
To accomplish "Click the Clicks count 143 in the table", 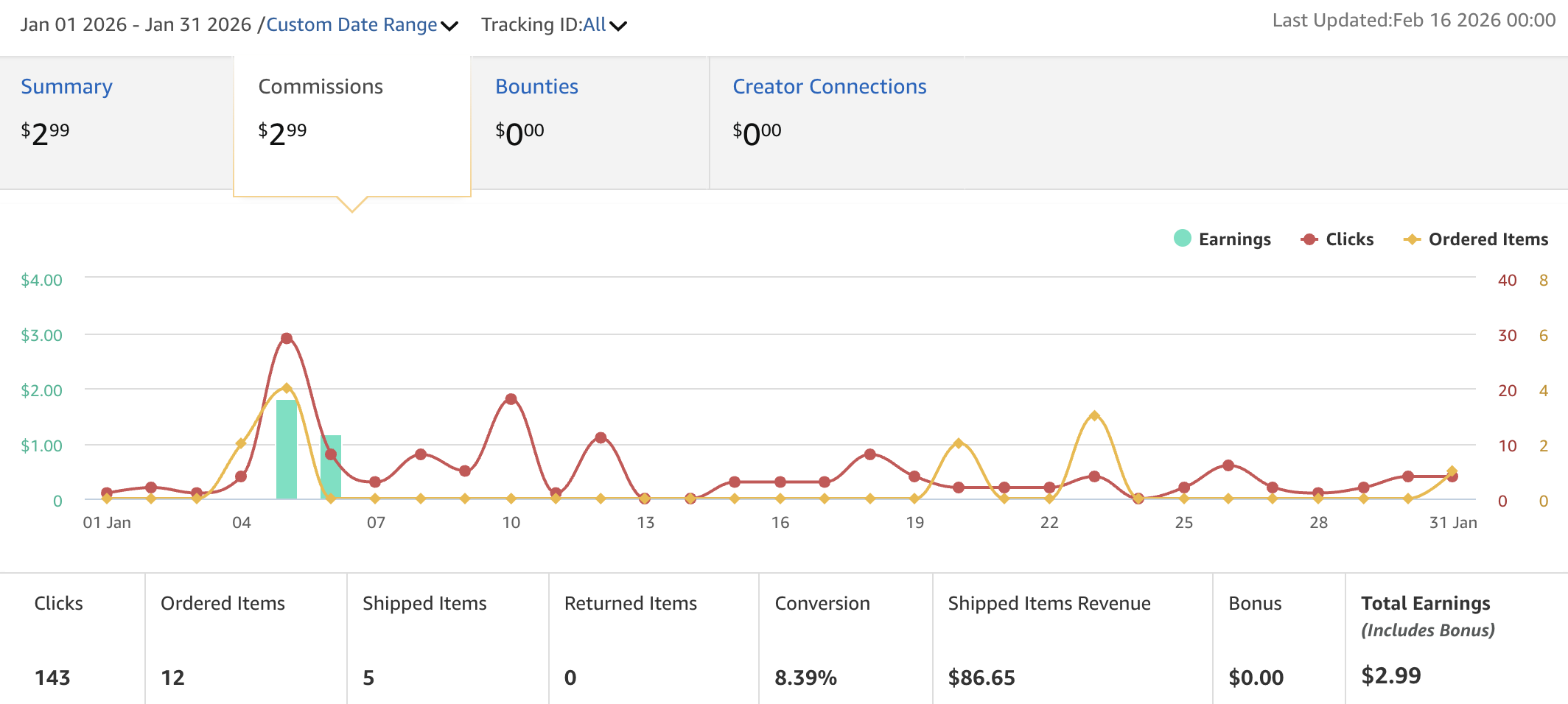I will (x=52, y=677).
